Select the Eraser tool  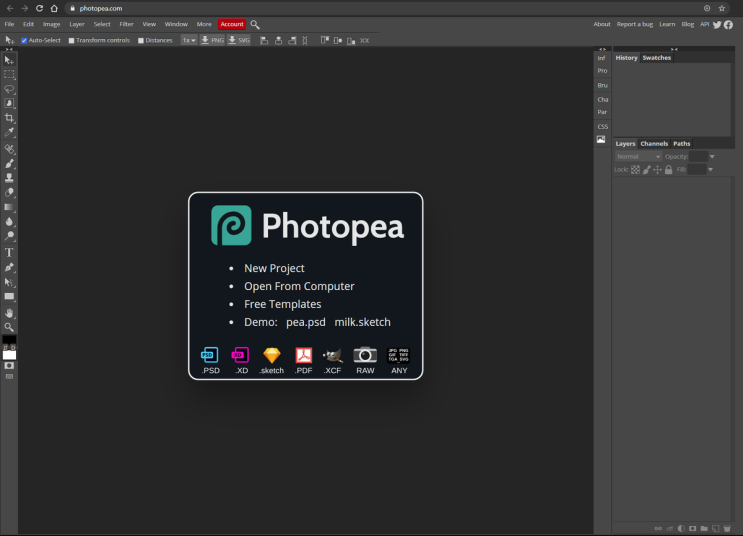coord(9,192)
